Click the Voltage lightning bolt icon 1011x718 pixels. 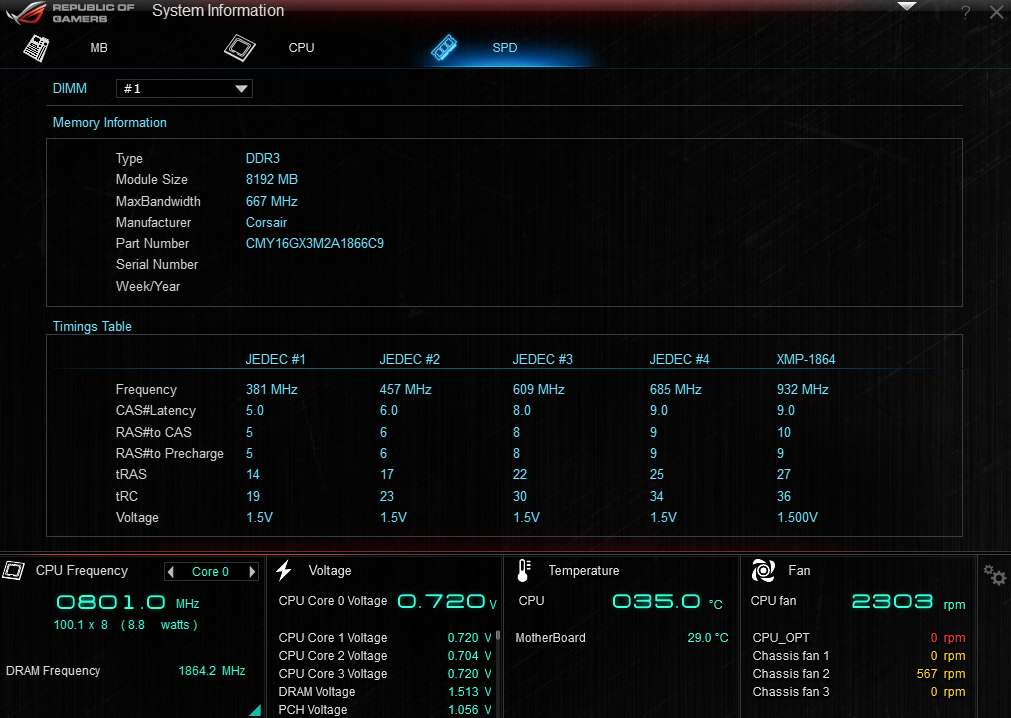coord(284,570)
